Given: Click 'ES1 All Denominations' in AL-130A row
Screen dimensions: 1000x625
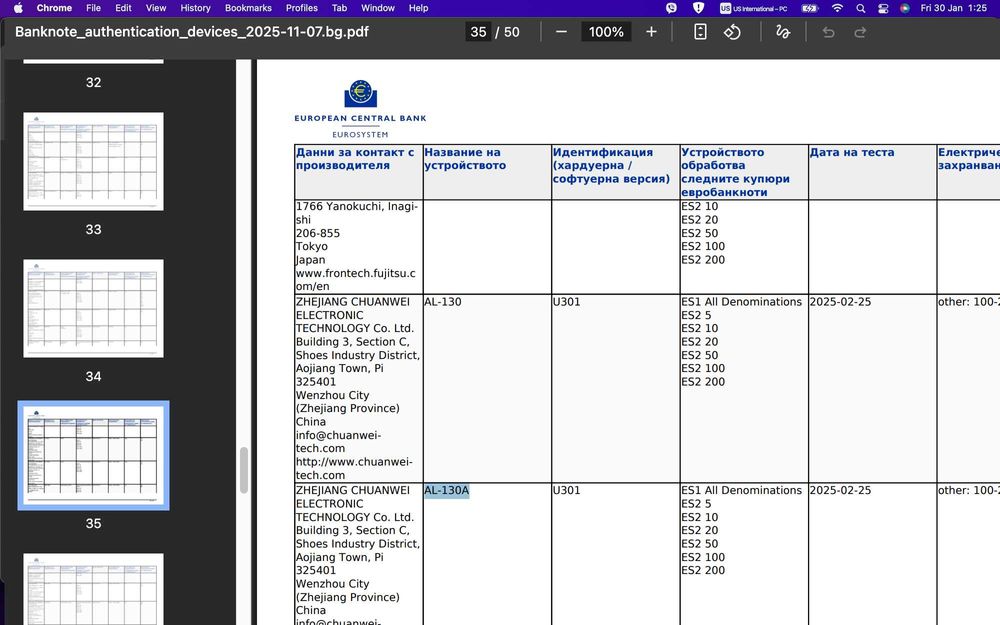Looking at the screenshot, I should point(741,490).
